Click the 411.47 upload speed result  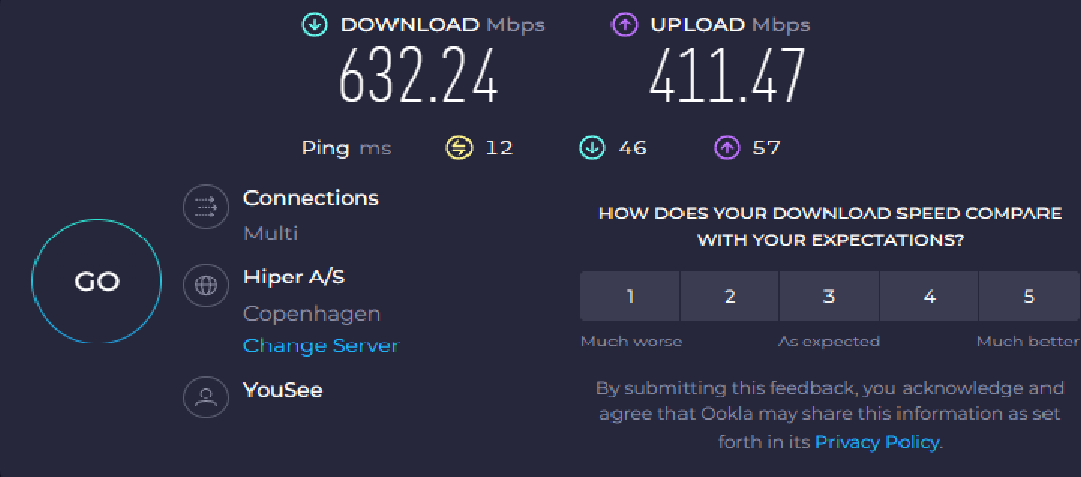727,77
